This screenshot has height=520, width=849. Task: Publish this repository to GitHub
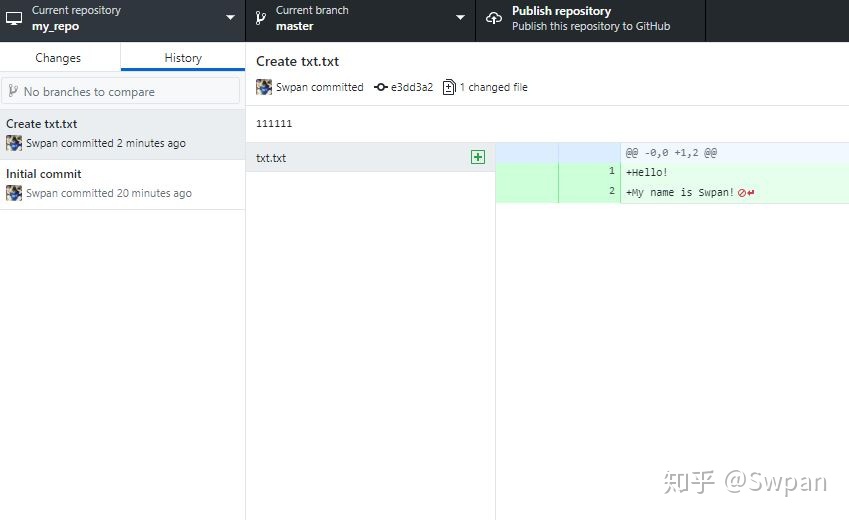click(x=591, y=21)
